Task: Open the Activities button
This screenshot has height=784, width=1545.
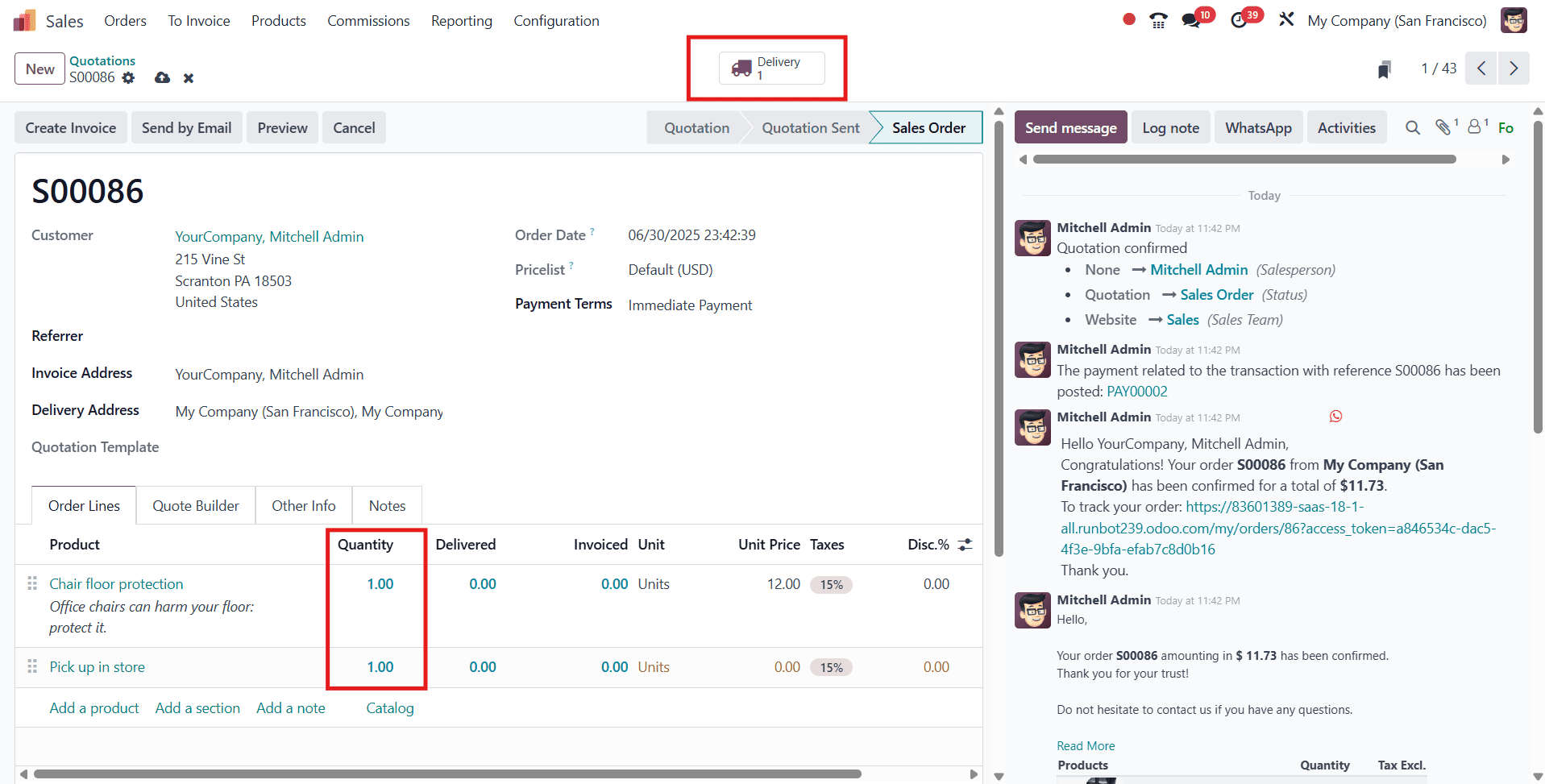Action: (x=1347, y=128)
